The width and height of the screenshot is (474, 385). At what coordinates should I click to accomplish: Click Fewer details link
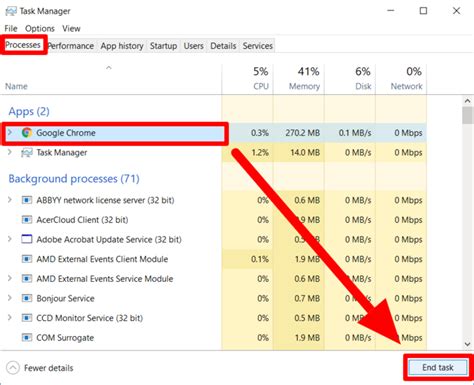click(x=49, y=368)
